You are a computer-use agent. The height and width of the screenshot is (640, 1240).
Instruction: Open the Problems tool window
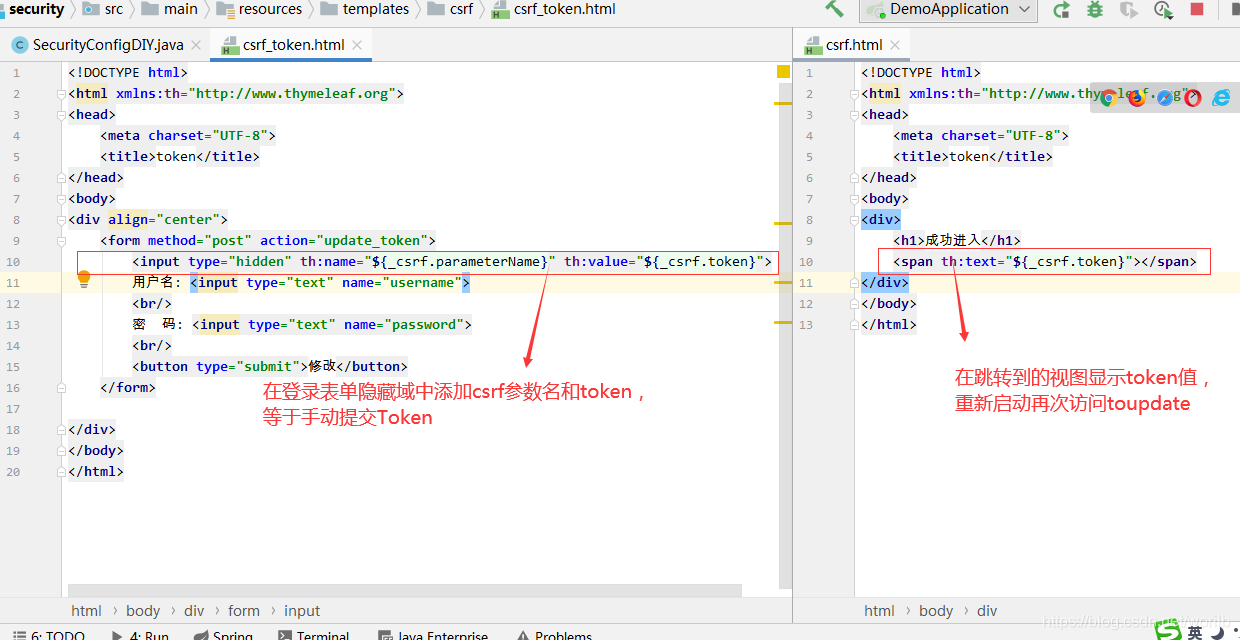pos(553,634)
